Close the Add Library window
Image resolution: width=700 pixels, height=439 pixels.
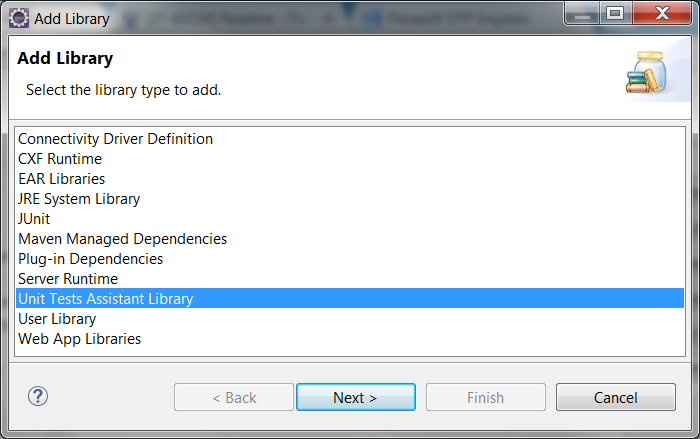pos(662,13)
